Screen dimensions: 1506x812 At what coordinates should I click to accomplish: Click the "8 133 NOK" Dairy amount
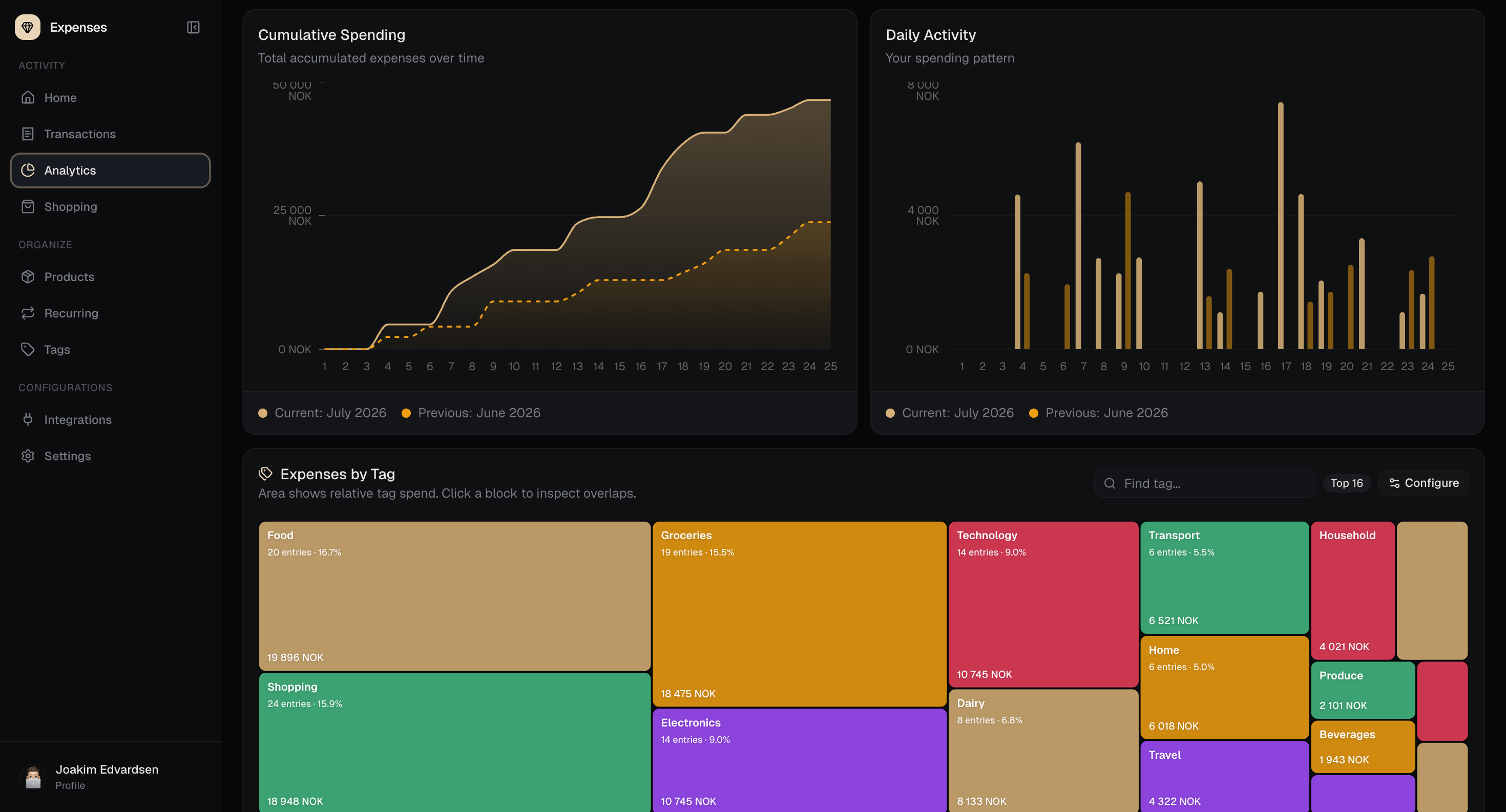click(x=981, y=801)
